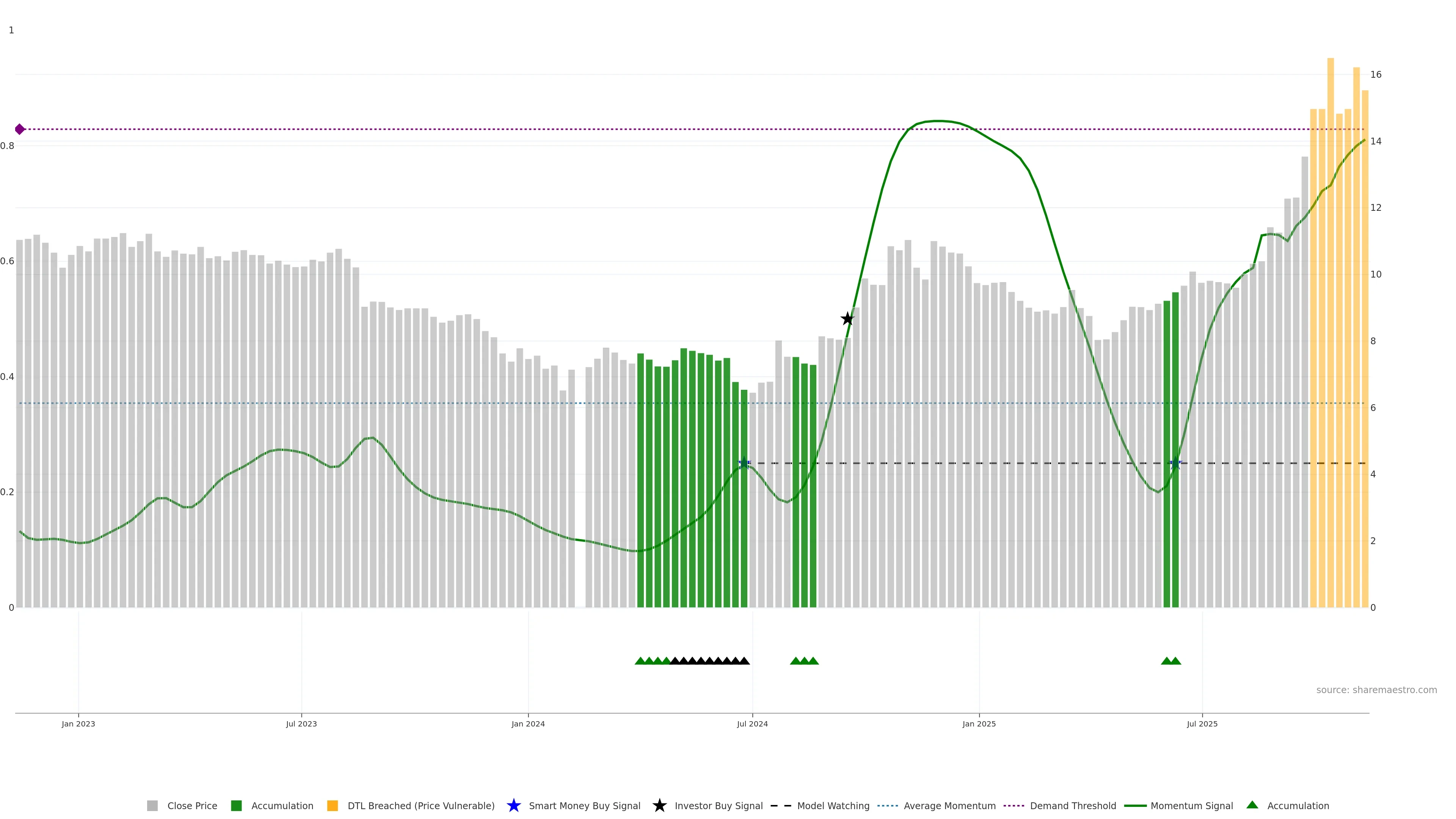The image size is (1456, 819).
Task: Click the blue Smart Money star near Jul 2025
Action: pos(1175,463)
